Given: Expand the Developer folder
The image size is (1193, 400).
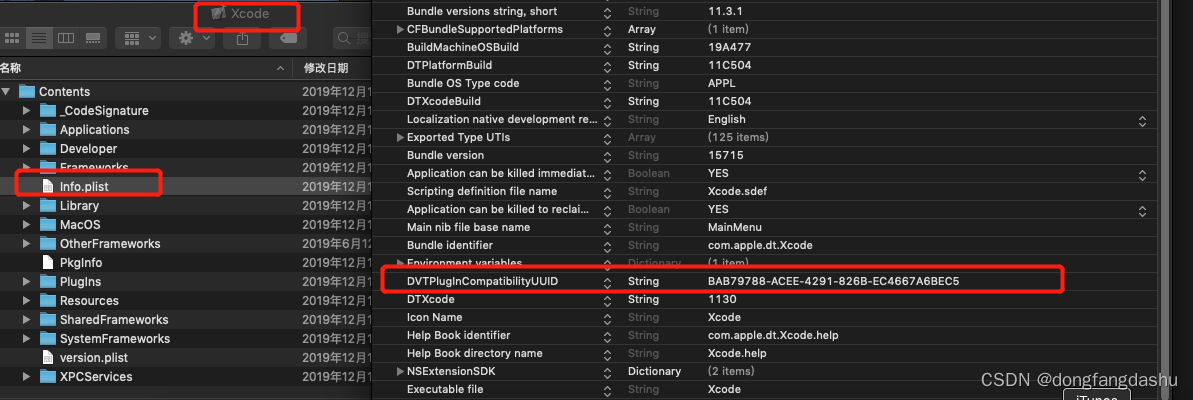Looking at the screenshot, I should coord(27,148).
